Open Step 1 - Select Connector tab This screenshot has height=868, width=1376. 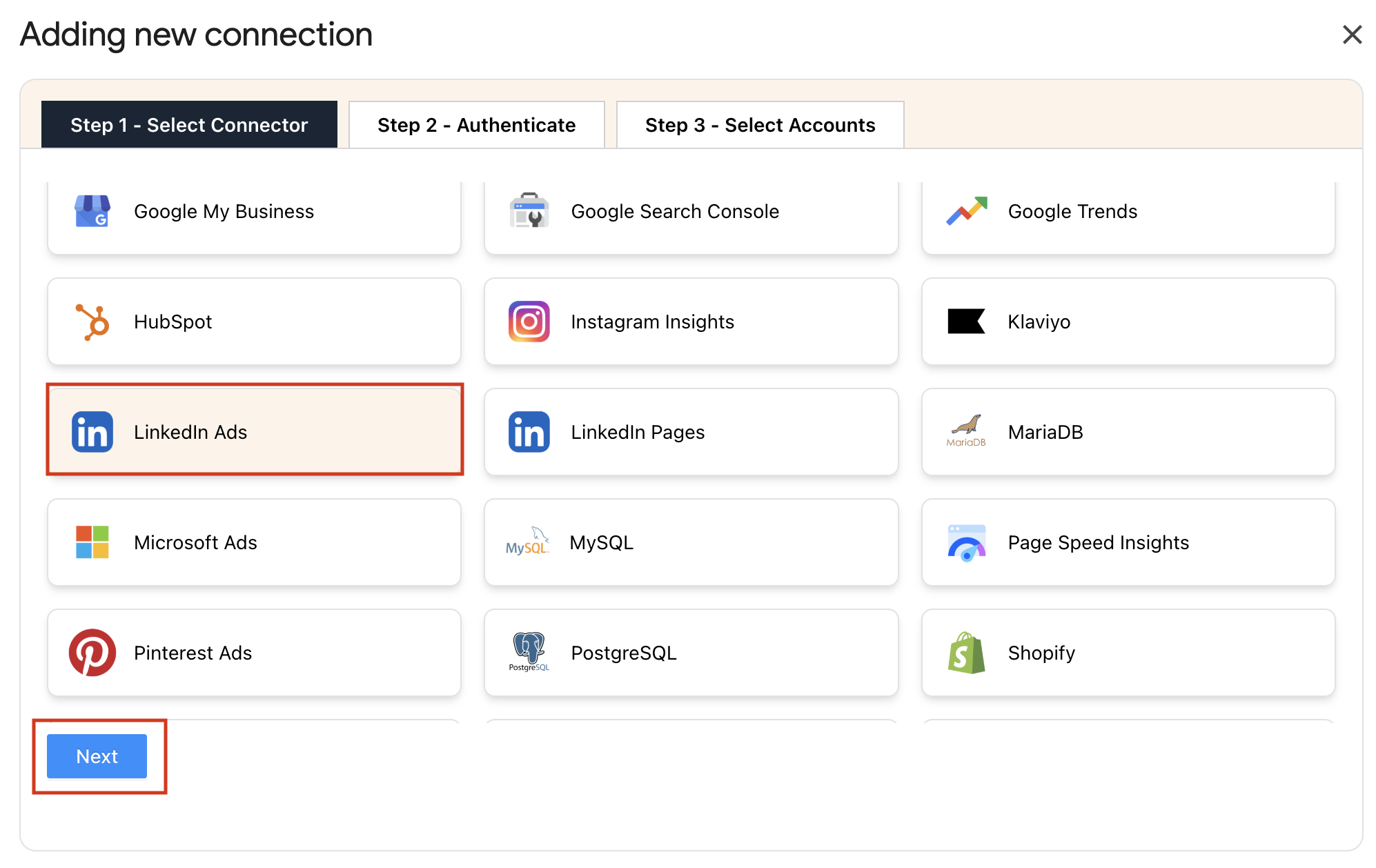(x=189, y=125)
